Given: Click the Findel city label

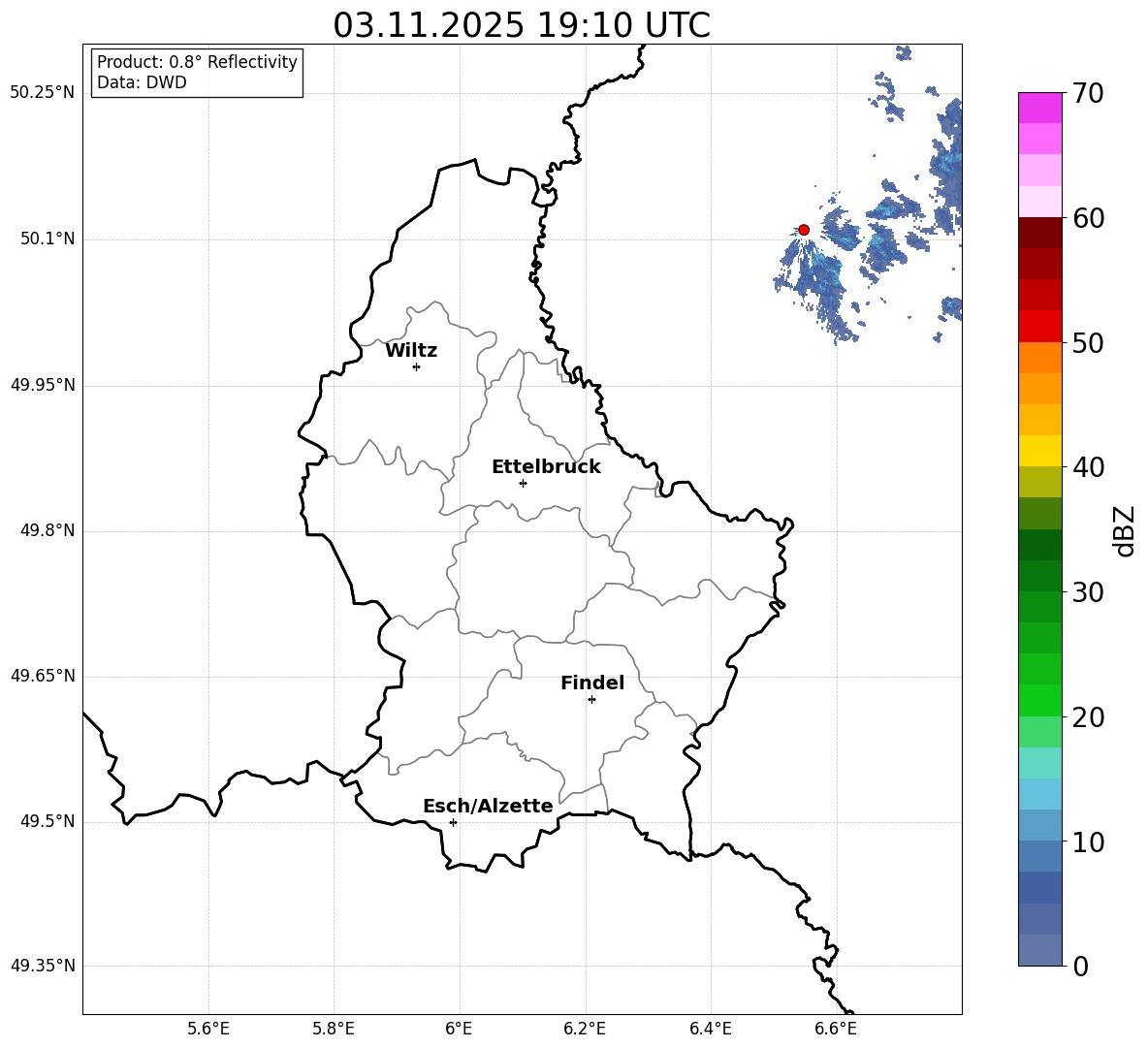Looking at the screenshot, I should (x=592, y=683).
